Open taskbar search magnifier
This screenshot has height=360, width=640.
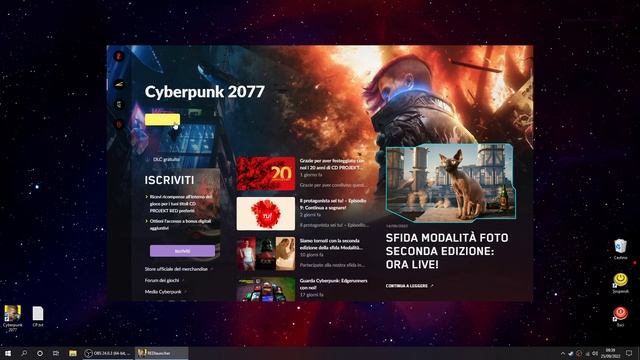coord(24,353)
